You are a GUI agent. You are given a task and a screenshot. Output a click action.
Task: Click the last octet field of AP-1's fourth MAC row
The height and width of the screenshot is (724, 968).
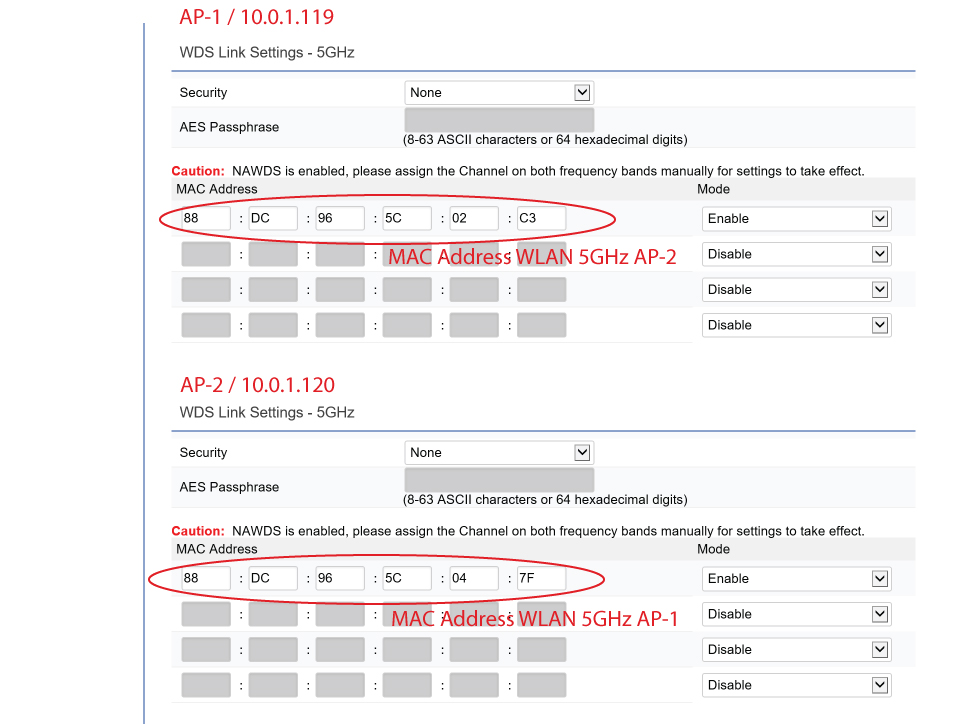point(541,325)
